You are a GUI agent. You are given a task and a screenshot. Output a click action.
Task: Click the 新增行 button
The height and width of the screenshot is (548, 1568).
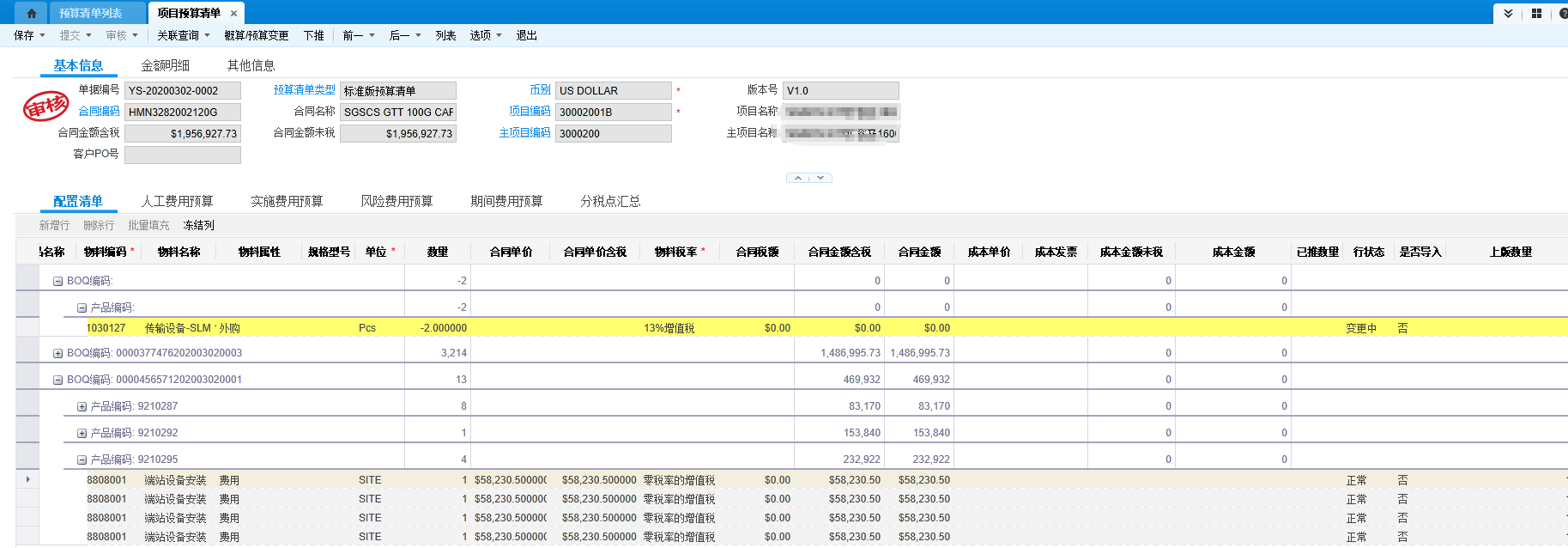tap(54, 225)
